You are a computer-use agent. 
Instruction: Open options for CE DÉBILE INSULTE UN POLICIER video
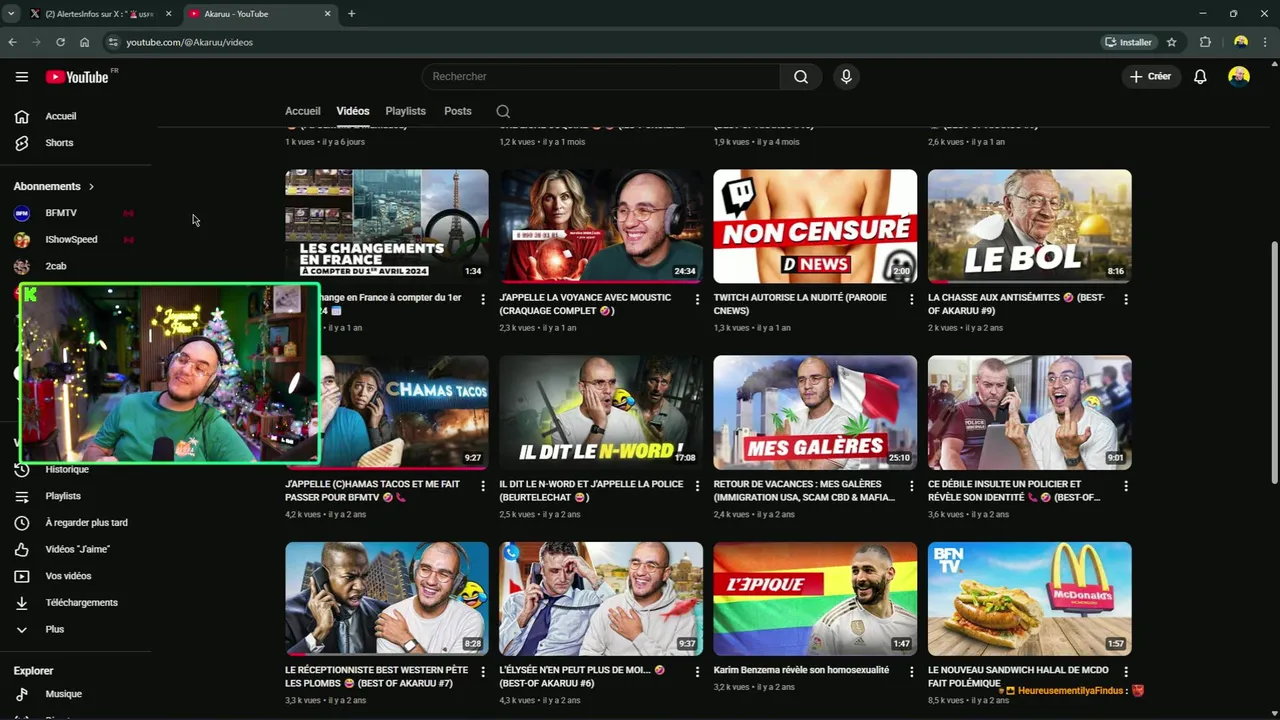(x=1125, y=486)
